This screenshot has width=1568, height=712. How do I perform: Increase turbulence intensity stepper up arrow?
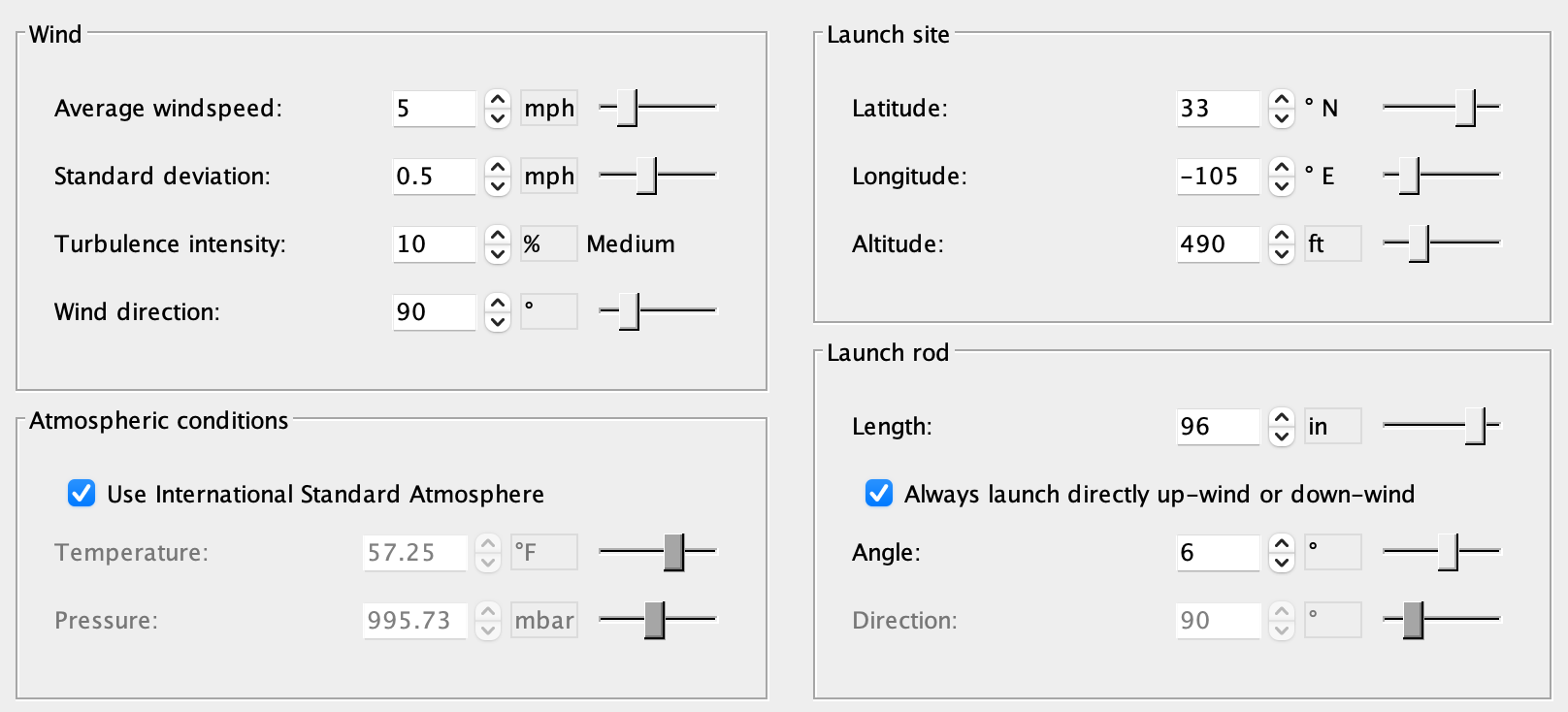pyautogui.click(x=497, y=235)
